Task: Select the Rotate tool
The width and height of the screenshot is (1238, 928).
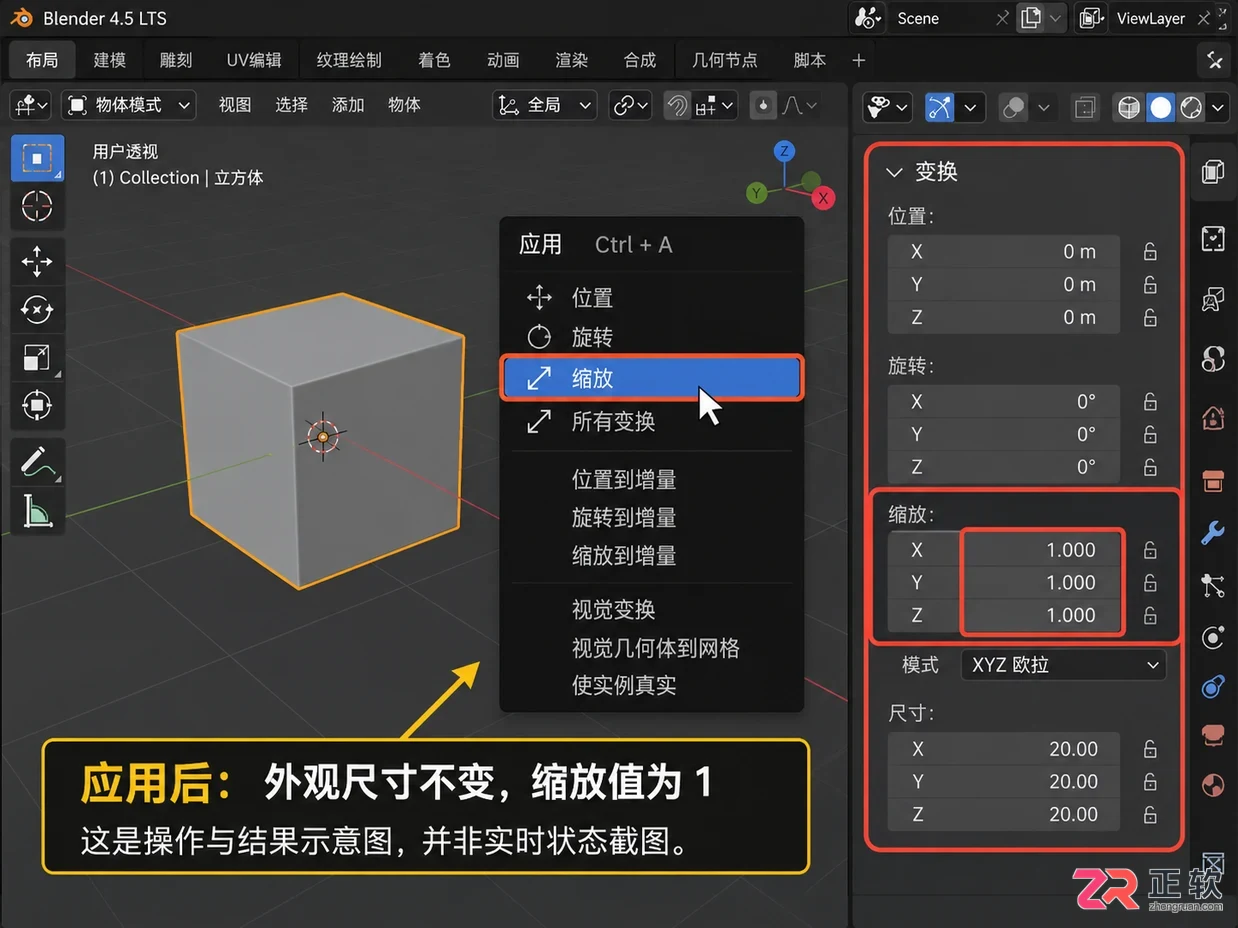Action: click(x=37, y=310)
